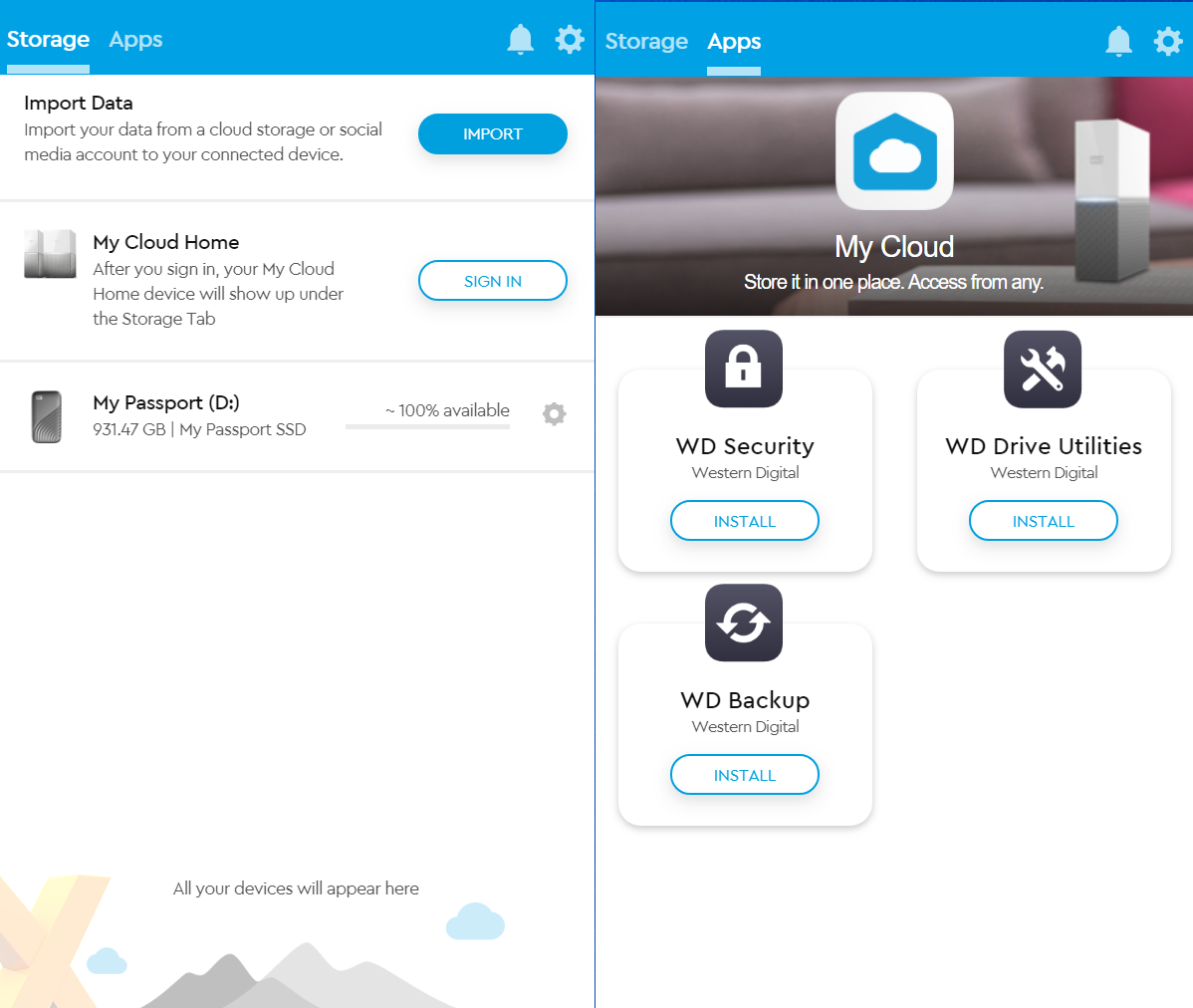Click the "WD Backup" app title

745,700
